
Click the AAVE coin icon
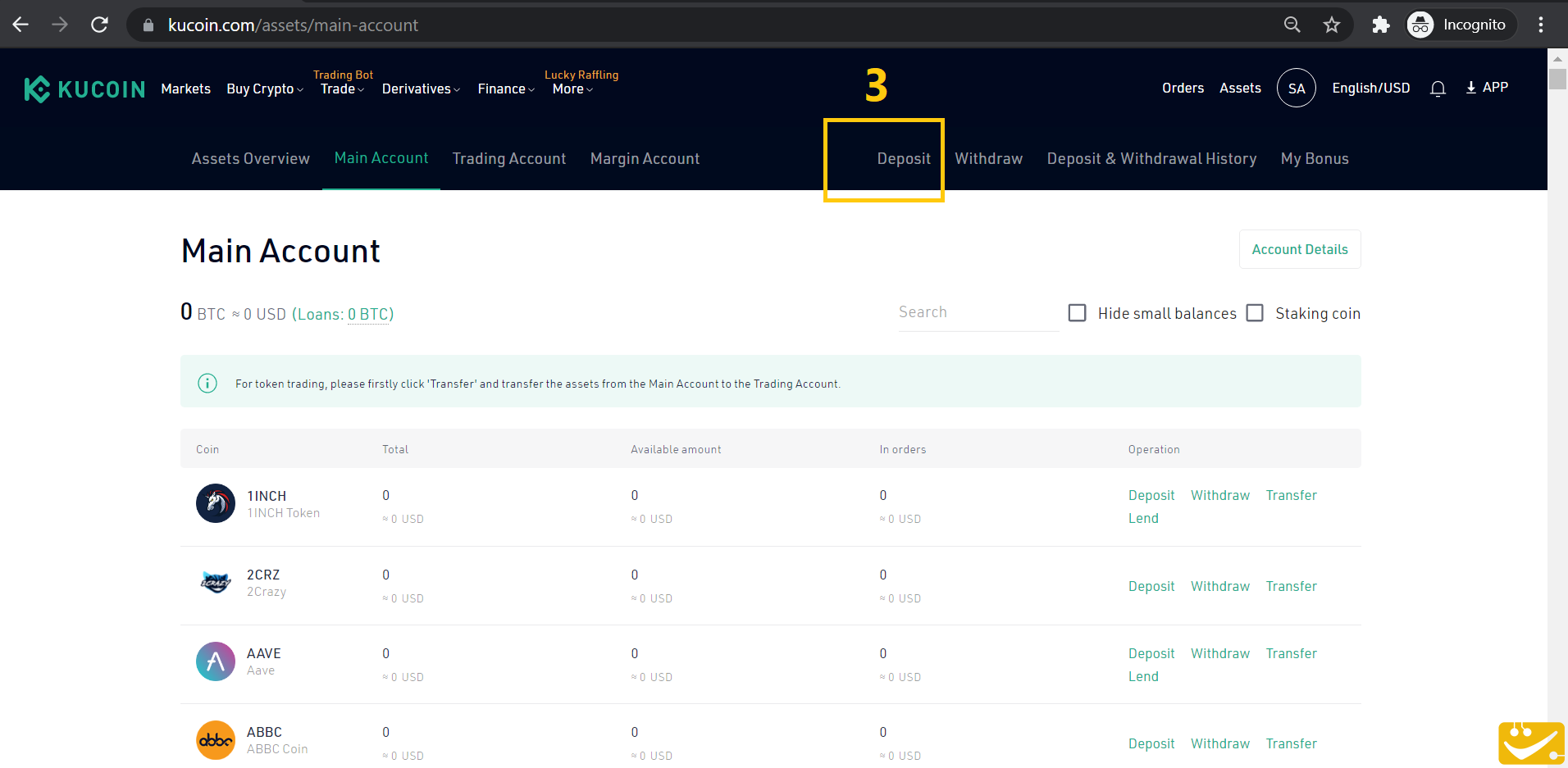click(216, 661)
